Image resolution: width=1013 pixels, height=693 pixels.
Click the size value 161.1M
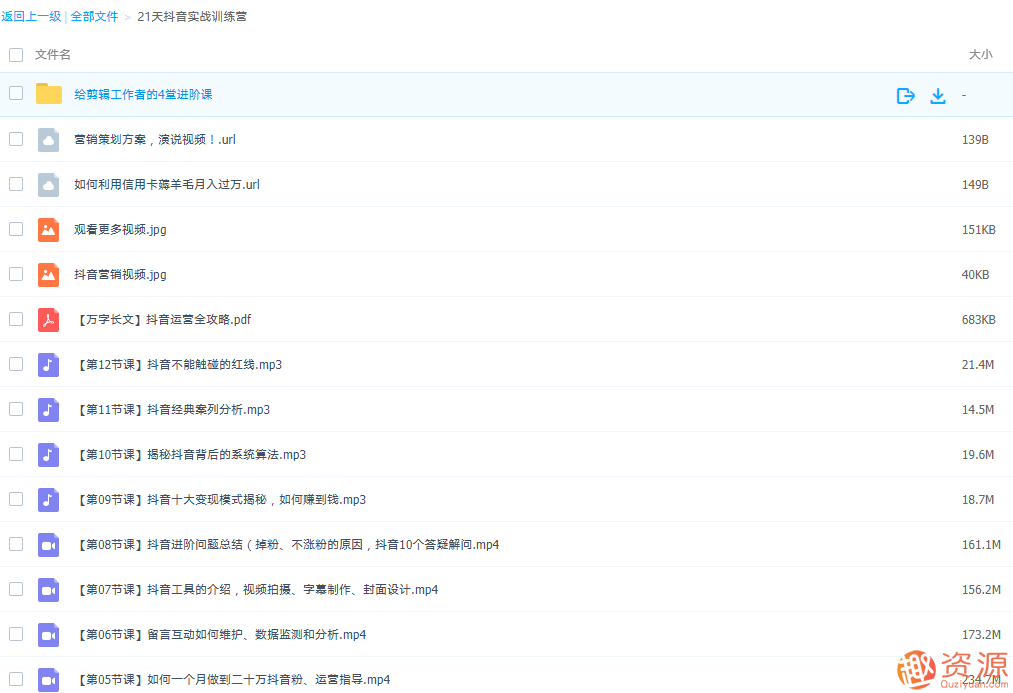click(981, 545)
